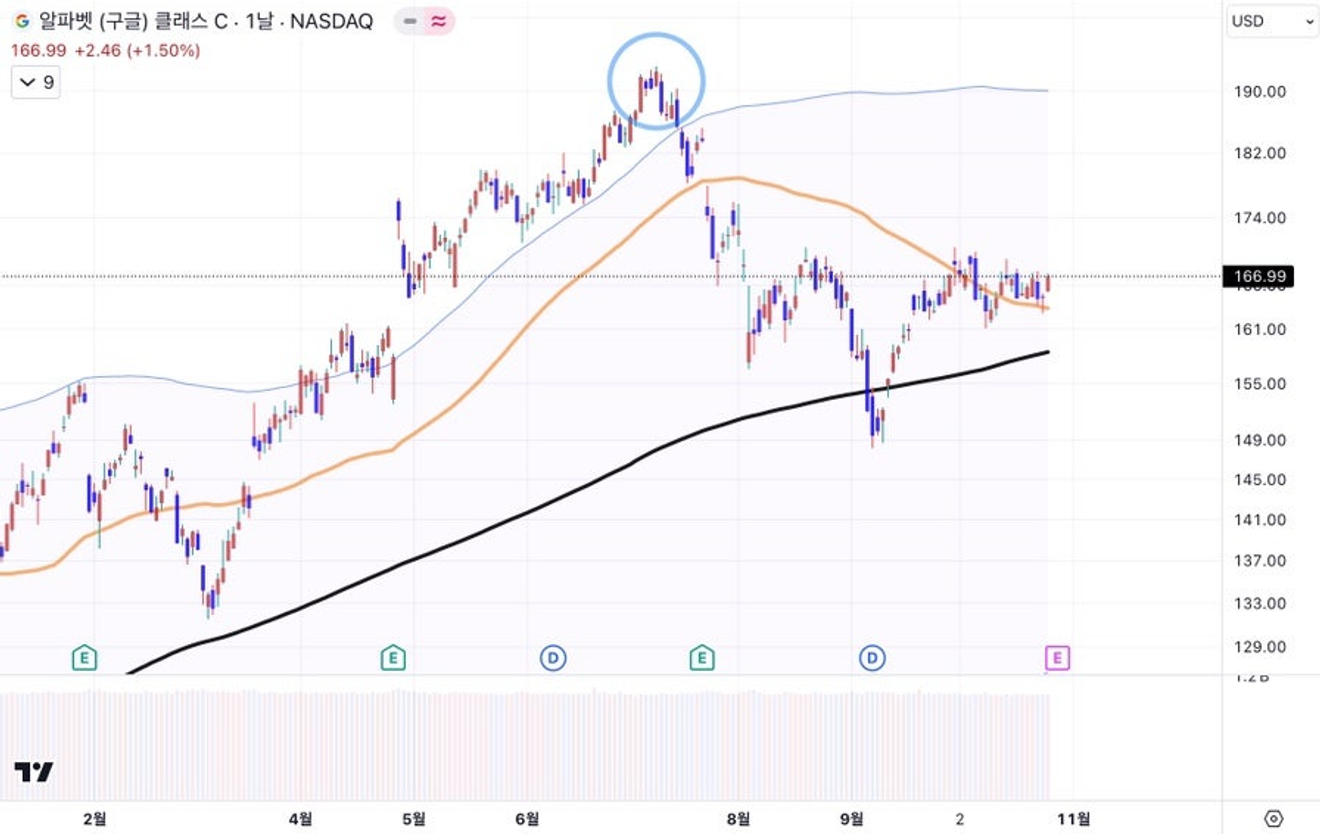Click the 2월 label on the time axis

[x=94, y=819]
